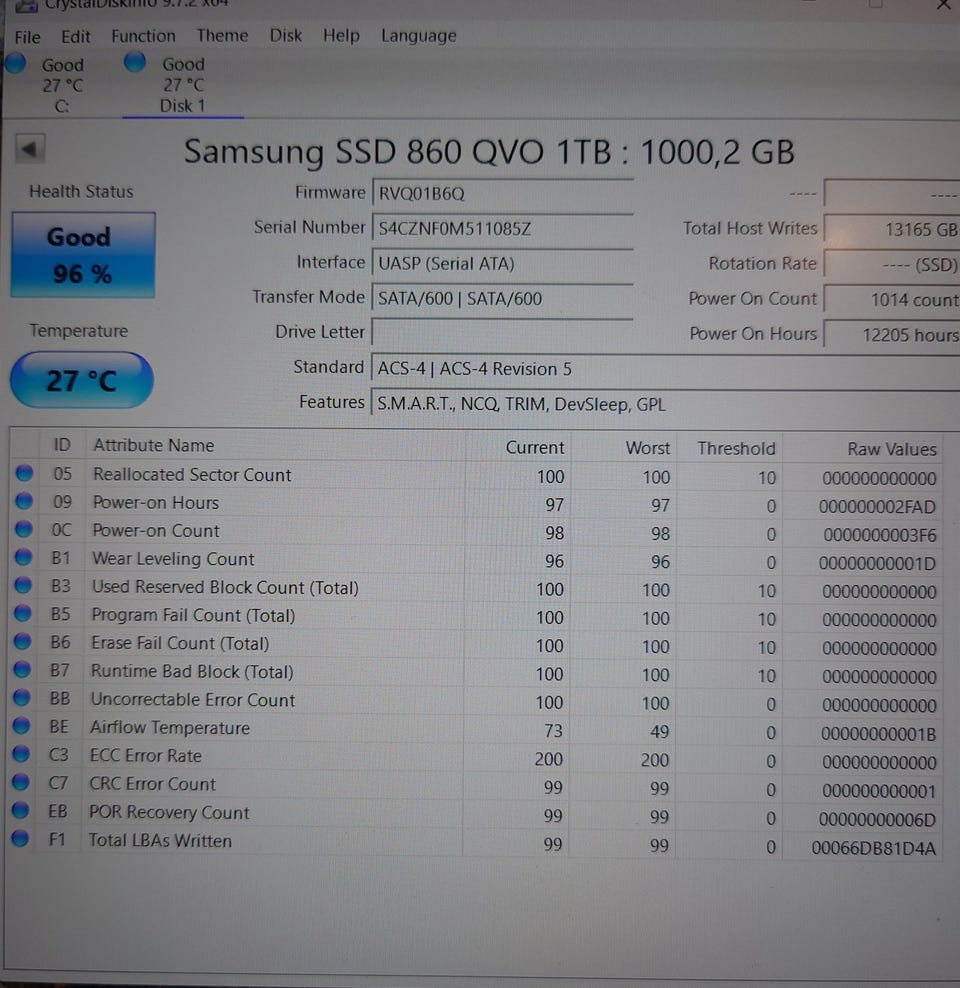This screenshot has height=988, width=960.
Task: Click the Firmware field RVQ01B6Q
Action: [x=503, y=193]
